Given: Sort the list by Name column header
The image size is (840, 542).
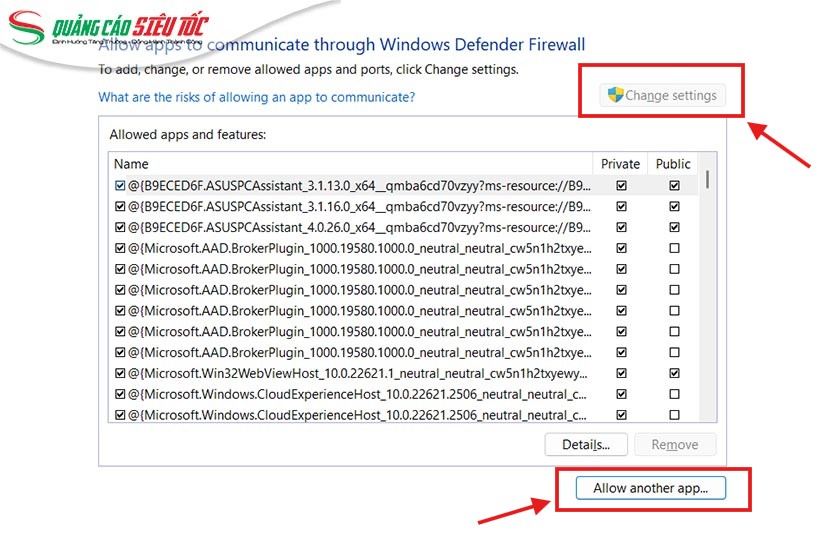Looking at the screenshot, I should 131,164.
